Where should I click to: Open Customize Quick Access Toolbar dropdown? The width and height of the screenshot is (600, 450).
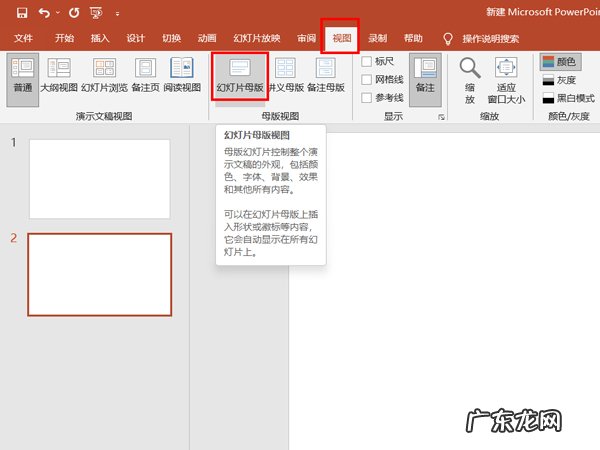[118, 15]
